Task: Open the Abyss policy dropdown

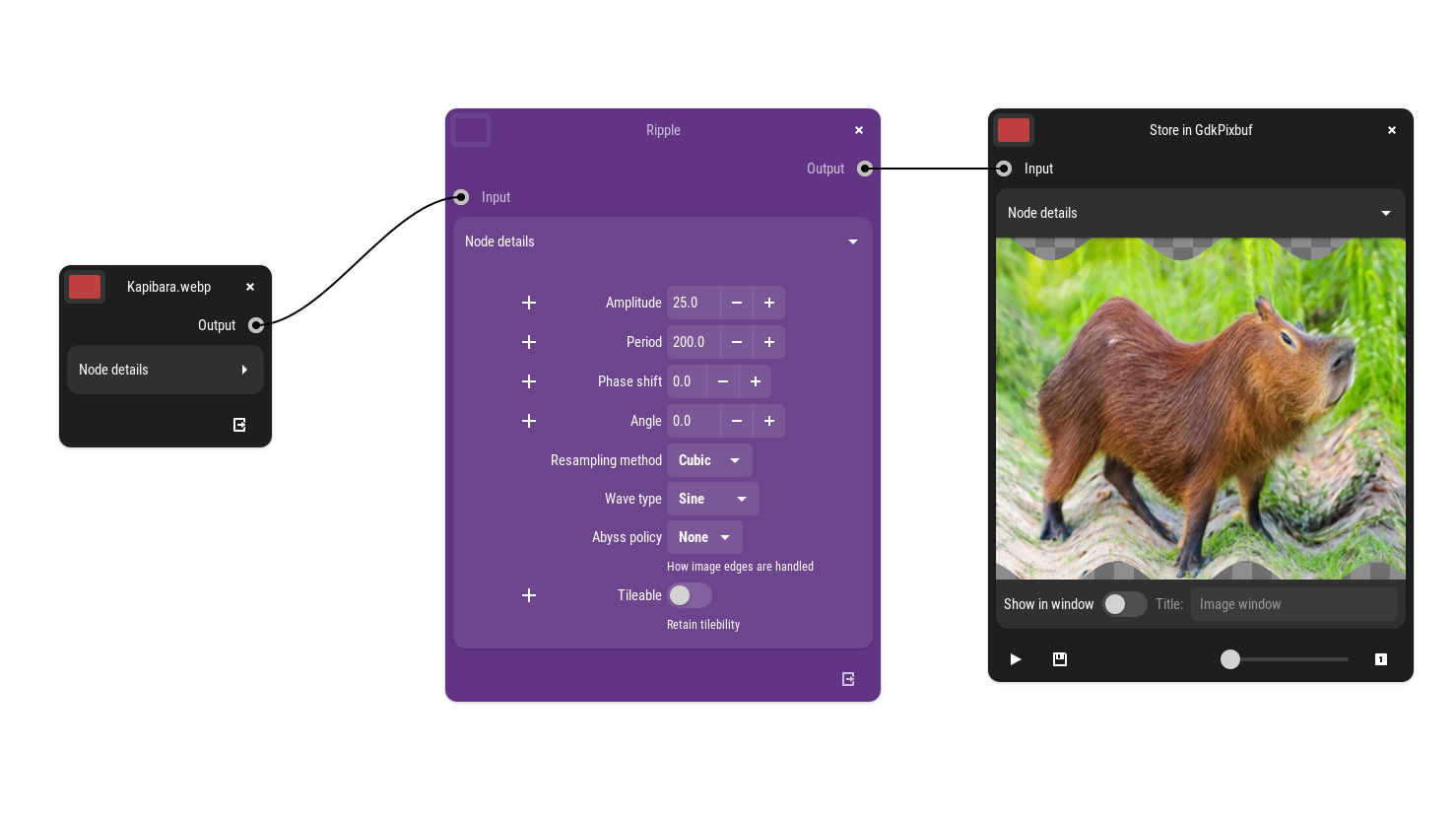Action: [704, 537]
